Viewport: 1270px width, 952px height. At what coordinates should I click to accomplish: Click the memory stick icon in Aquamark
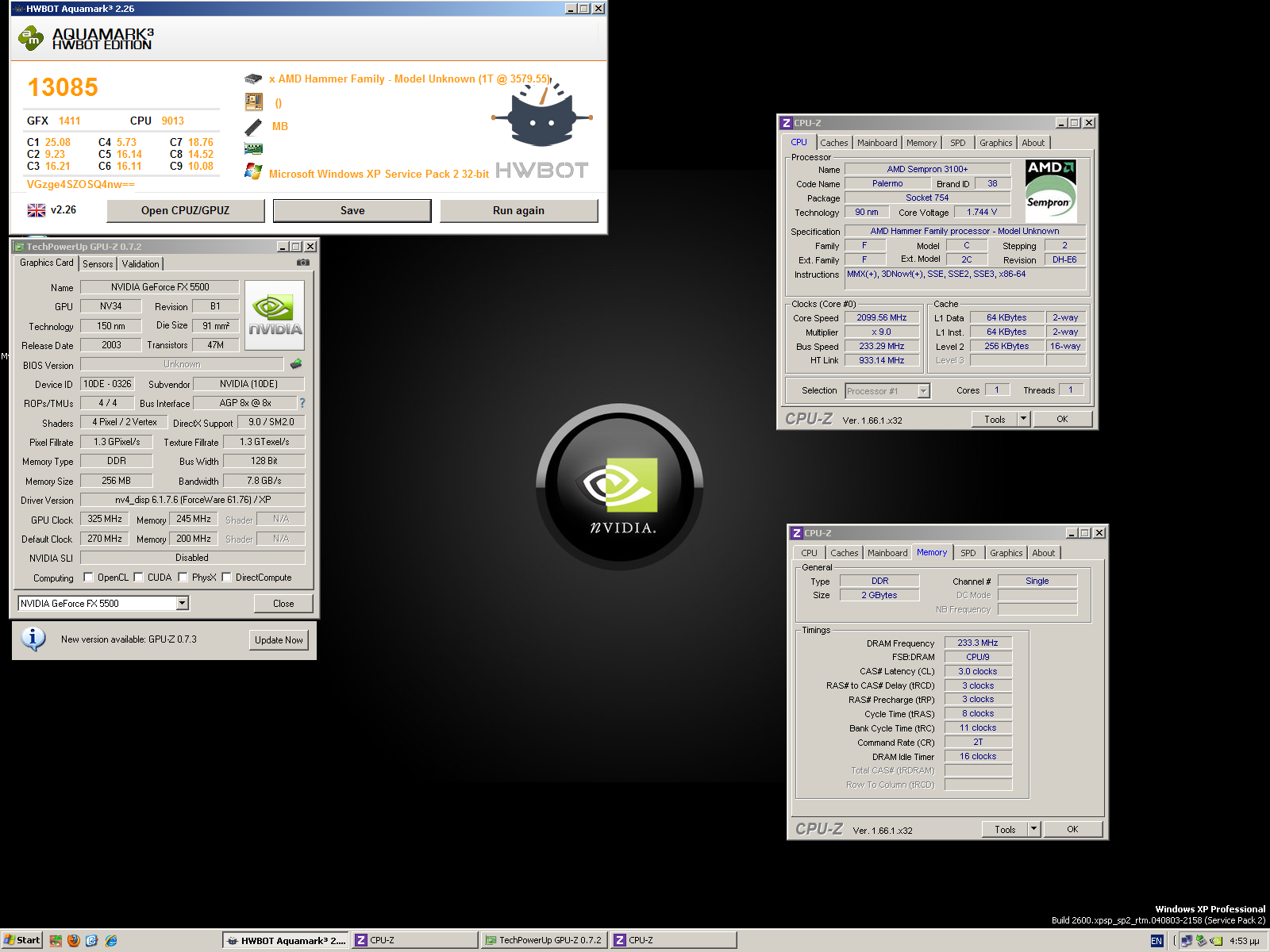pos(253,127)
